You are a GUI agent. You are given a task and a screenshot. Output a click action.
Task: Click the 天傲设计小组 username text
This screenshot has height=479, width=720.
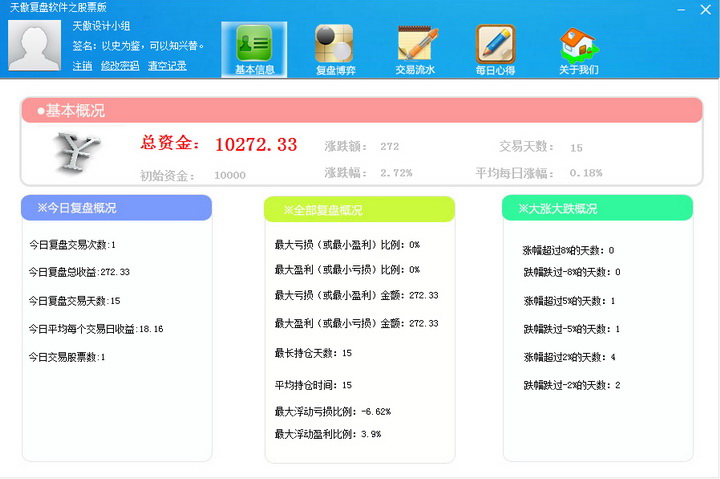[x=101, y=26]
